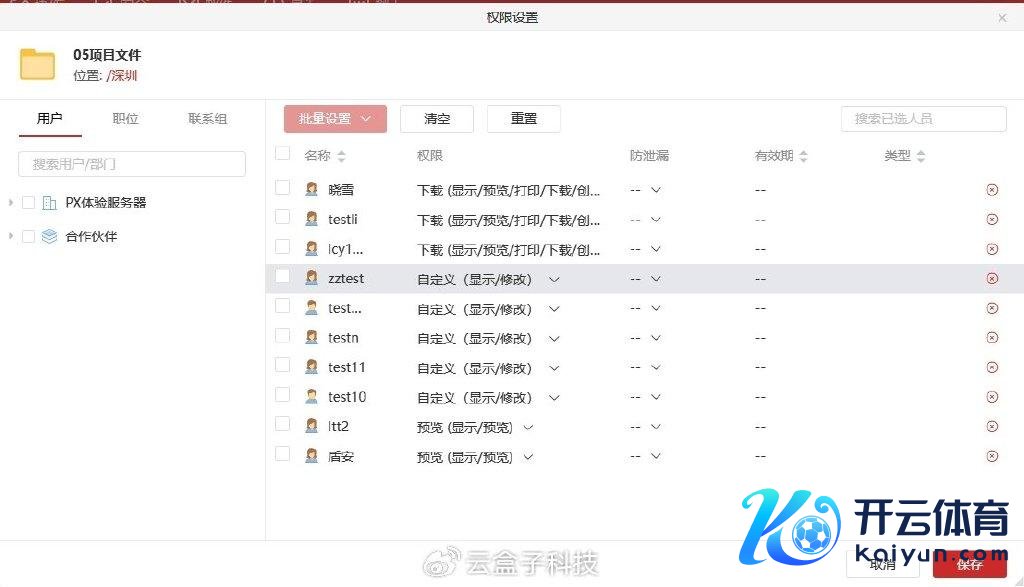
Task: Check the select-all checkbox in table header
Action: point(283,154)
